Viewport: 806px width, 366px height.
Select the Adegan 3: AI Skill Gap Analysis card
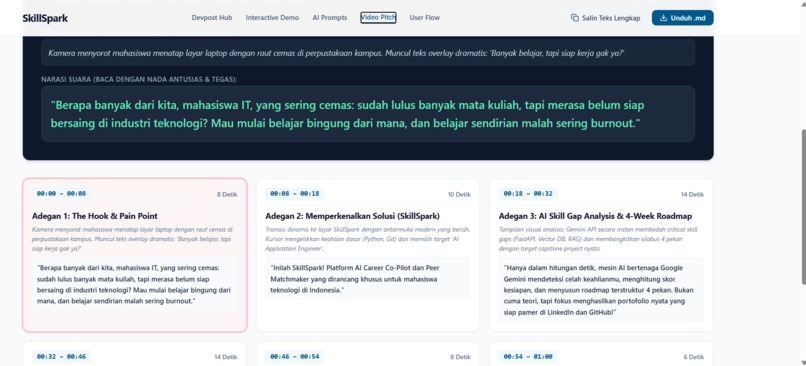coord(601,255)
